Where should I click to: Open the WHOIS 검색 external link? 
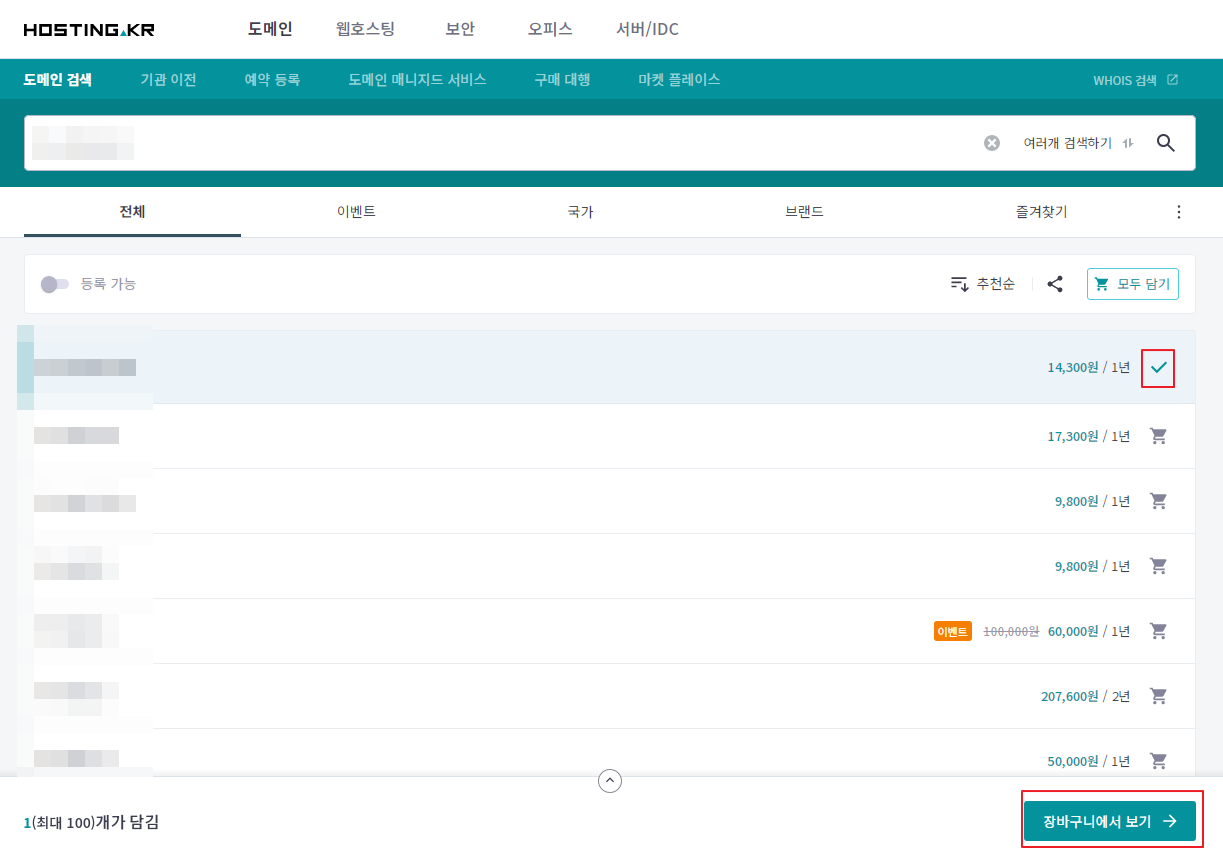1135,80
